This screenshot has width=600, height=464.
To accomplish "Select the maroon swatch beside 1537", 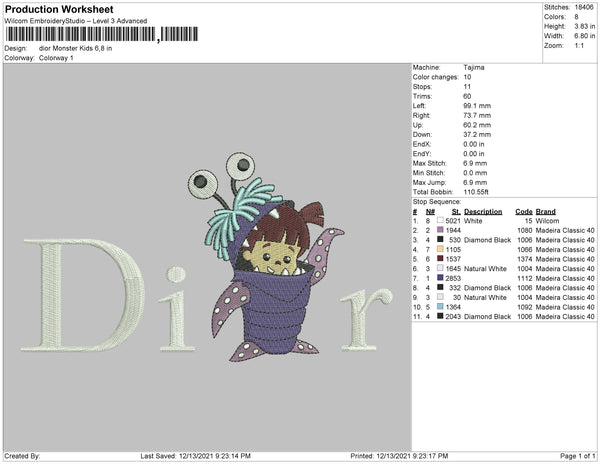I will coord(440,259).
